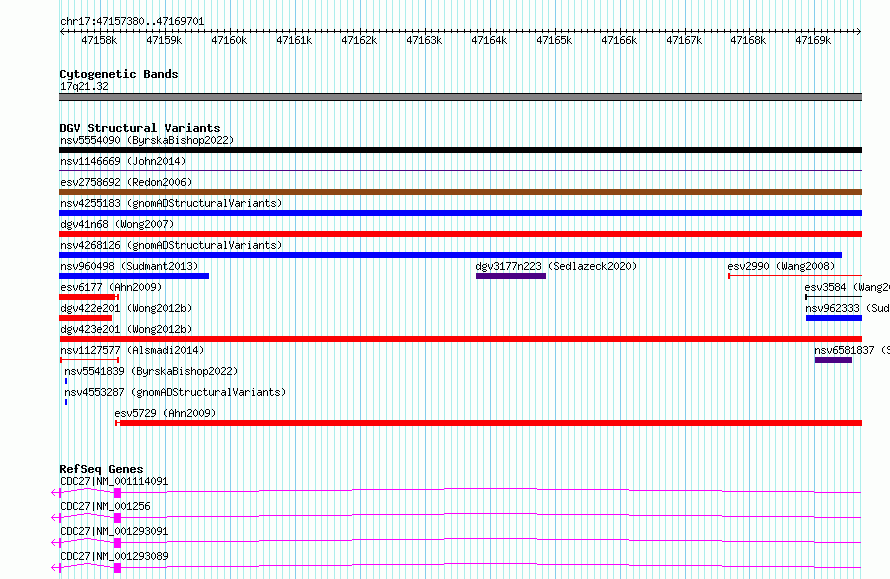This screenshot has width=890, height=579.
Task: Click the nsv960498 (Sudmant2013) blue bar
Action: coord(134,276)
